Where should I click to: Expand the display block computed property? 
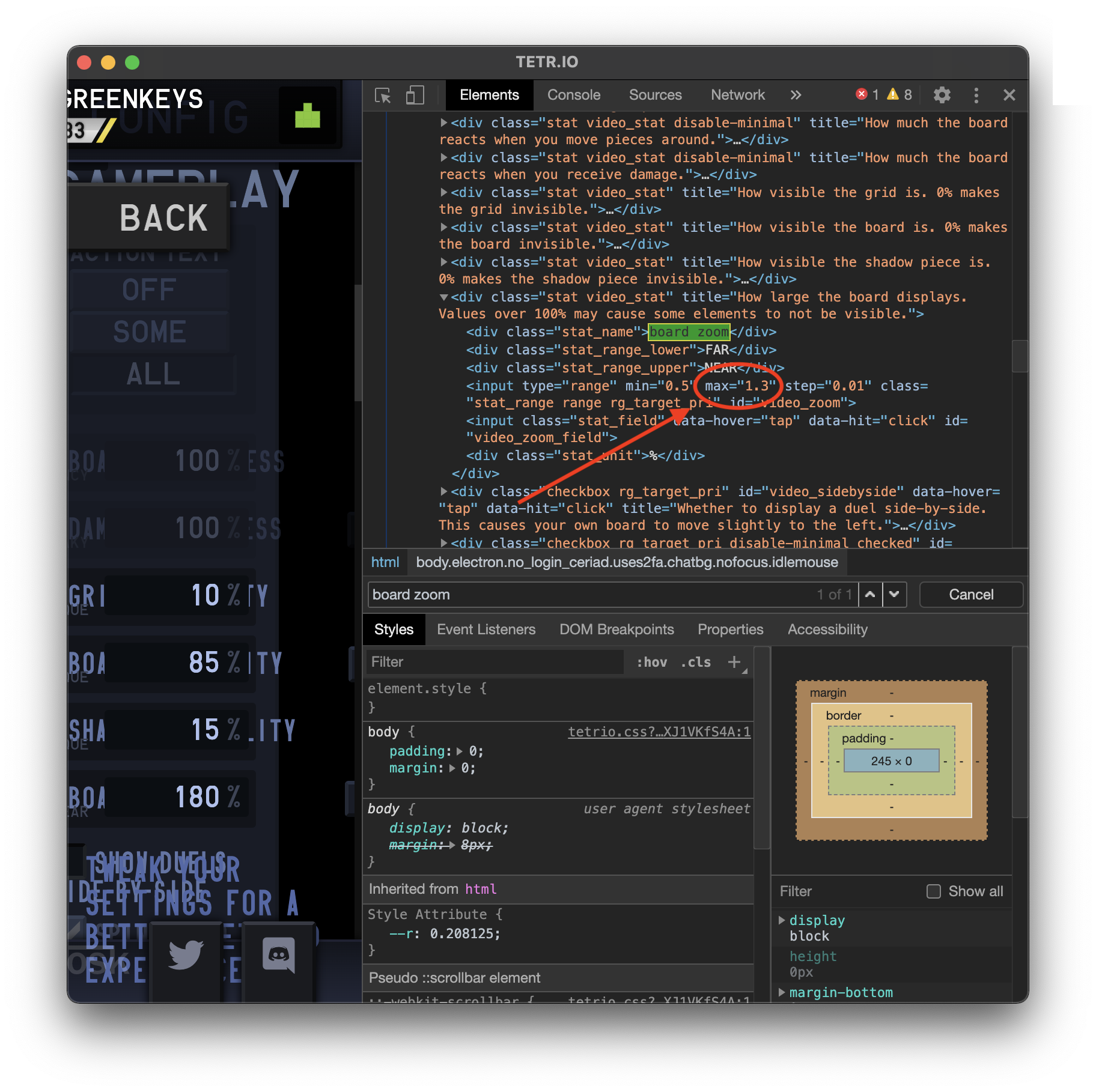[782, 920]
